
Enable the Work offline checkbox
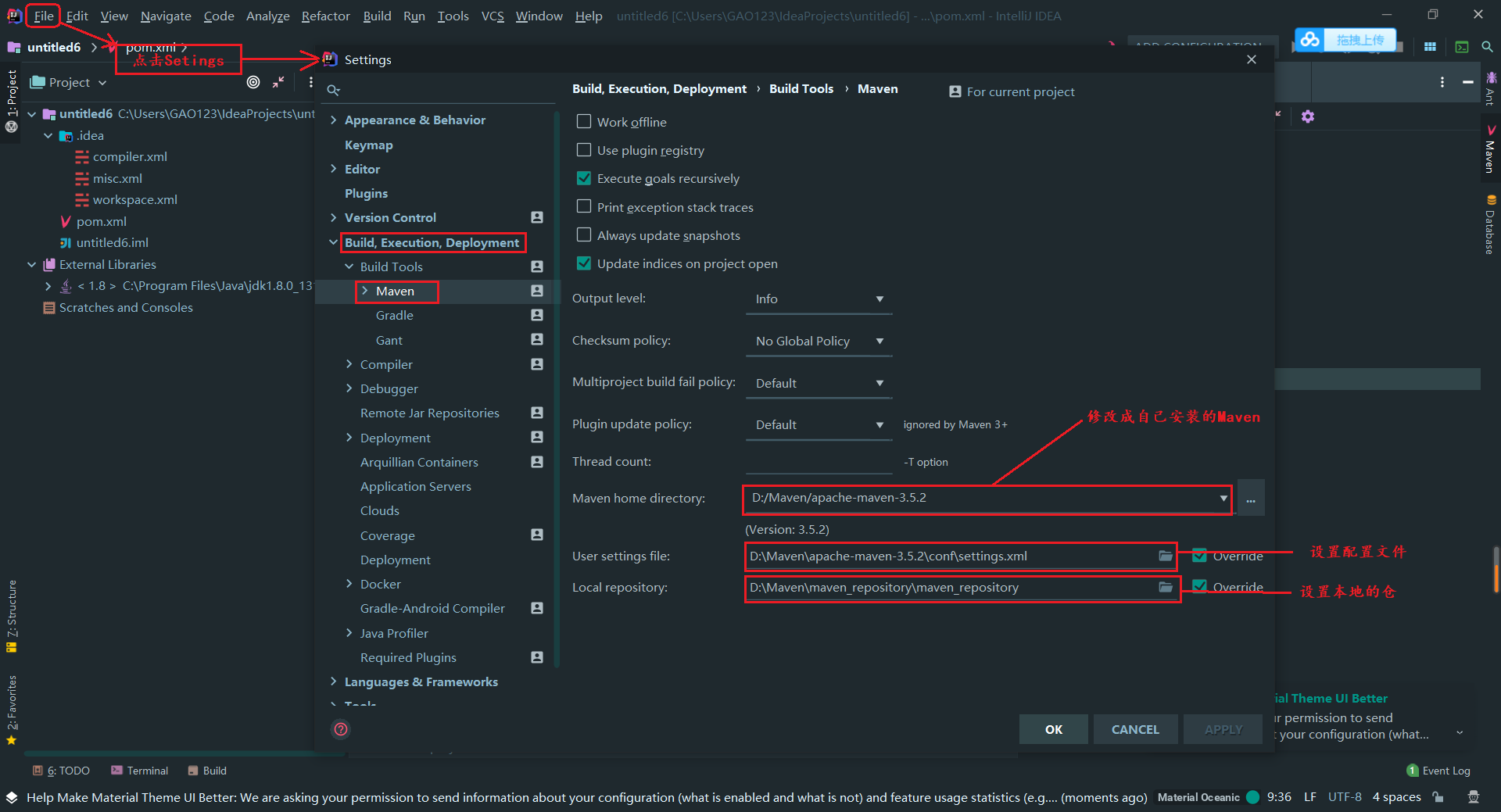click(x=584, y=122)
